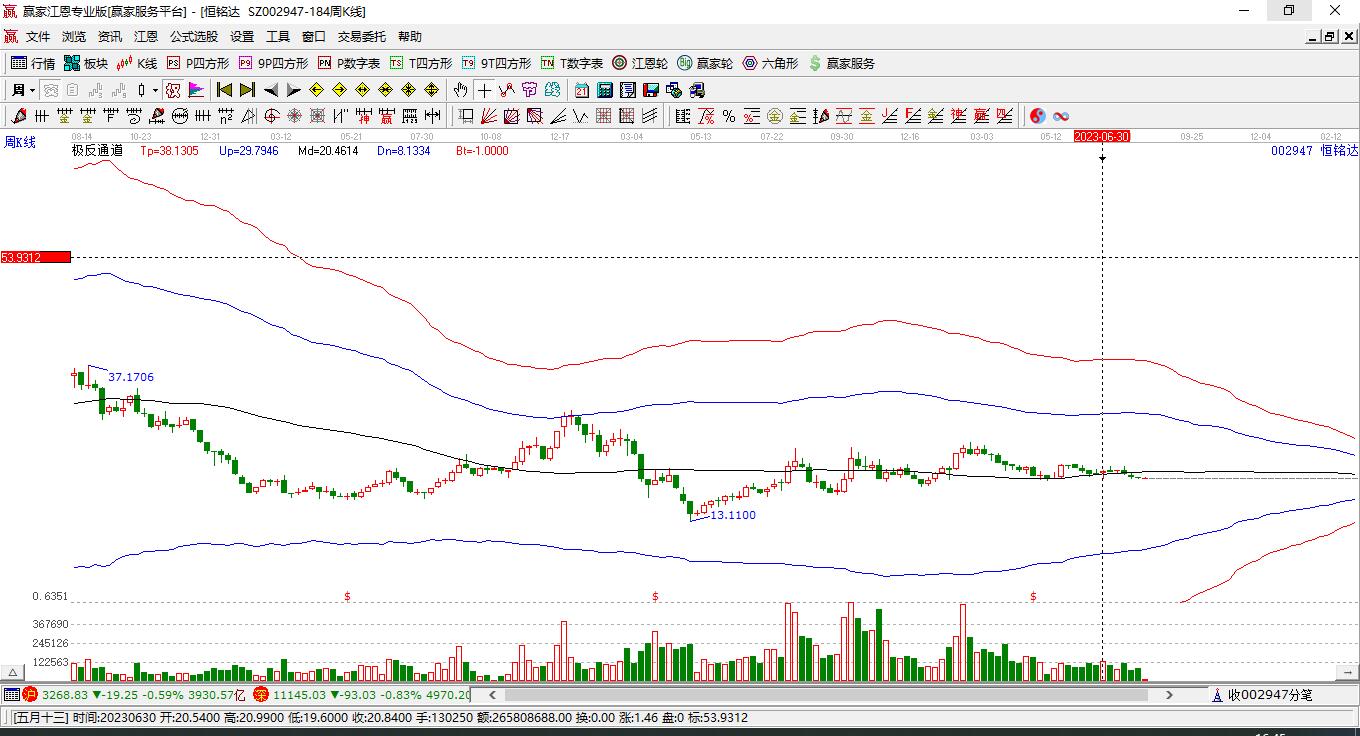
Task: Click the calculator icon in toolbar
Action: click(x=604, y=90)
